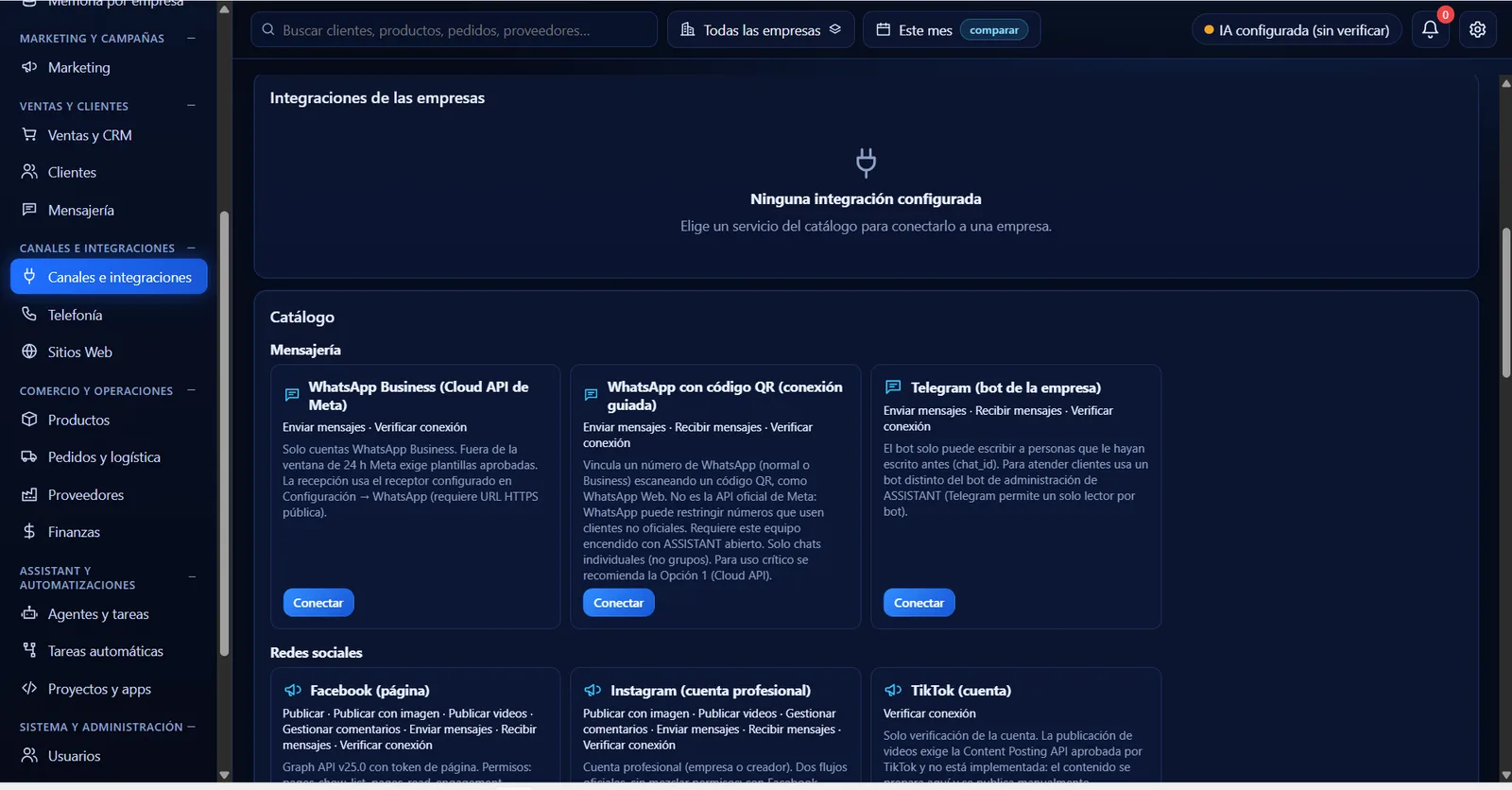The height and width of the screenshot is (790, 1512).
Task: Open settings gear icon in top bar
Action: [1478, 29]
